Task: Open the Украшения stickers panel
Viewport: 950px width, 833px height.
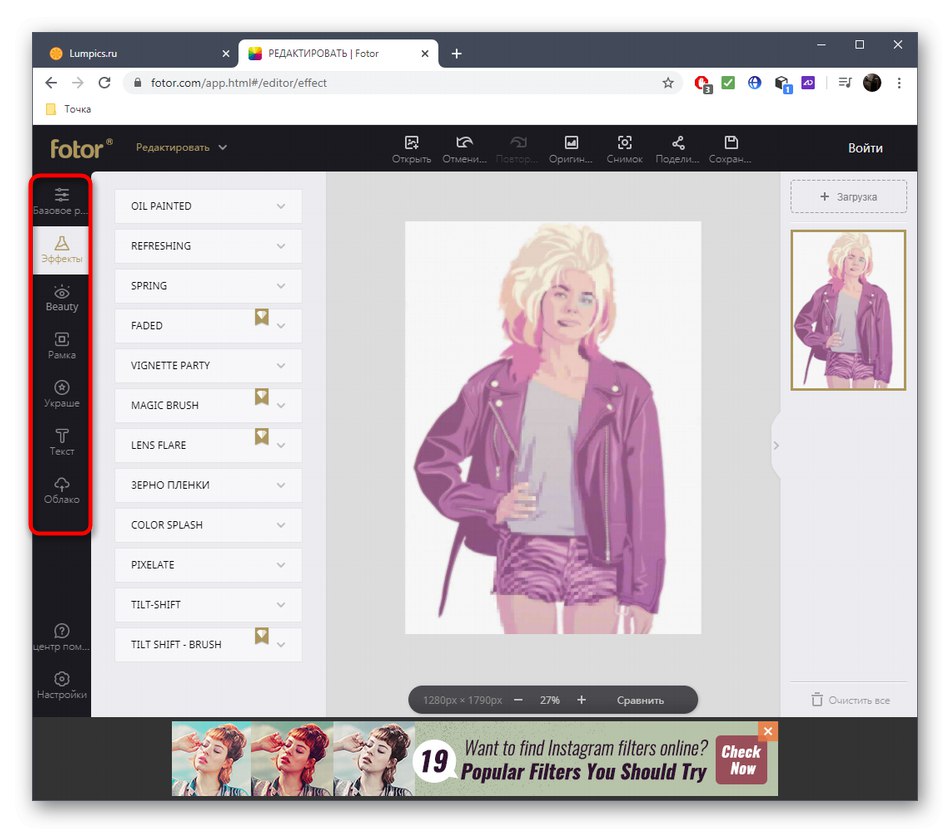Action: click(x=61, y=393)
